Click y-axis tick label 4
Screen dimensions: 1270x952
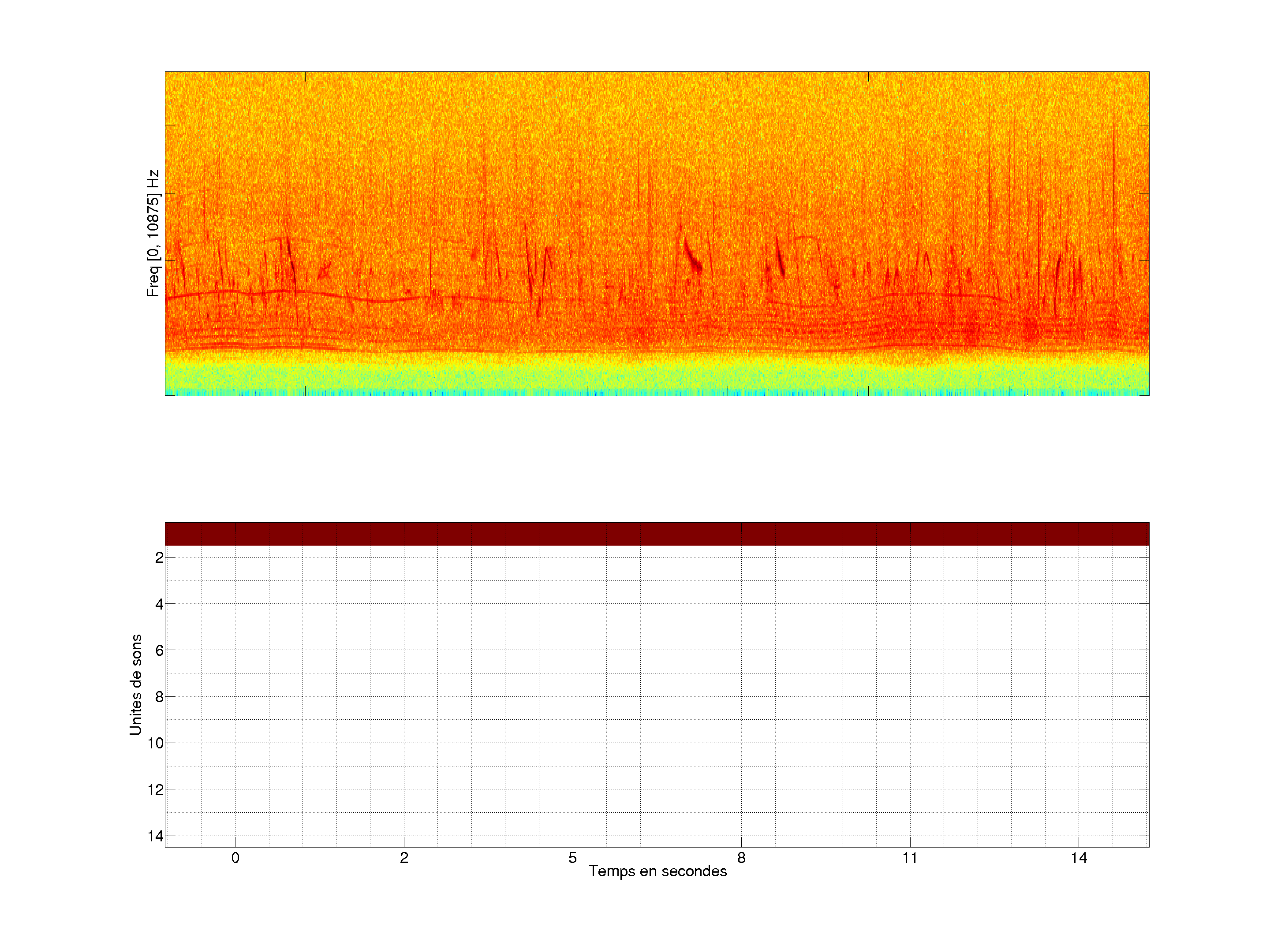159,604
